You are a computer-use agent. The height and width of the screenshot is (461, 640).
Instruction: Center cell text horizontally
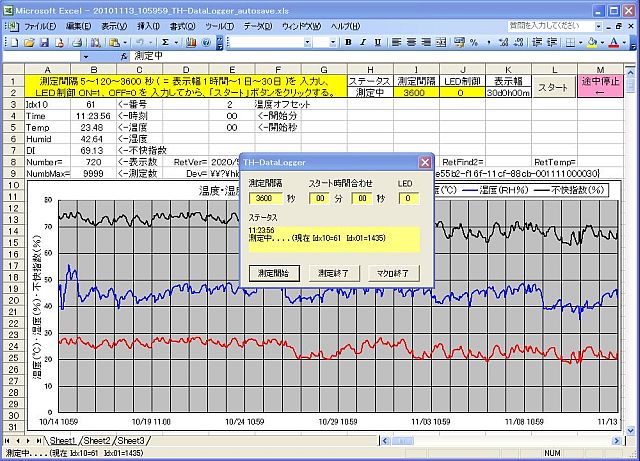[x=411, y=42]
